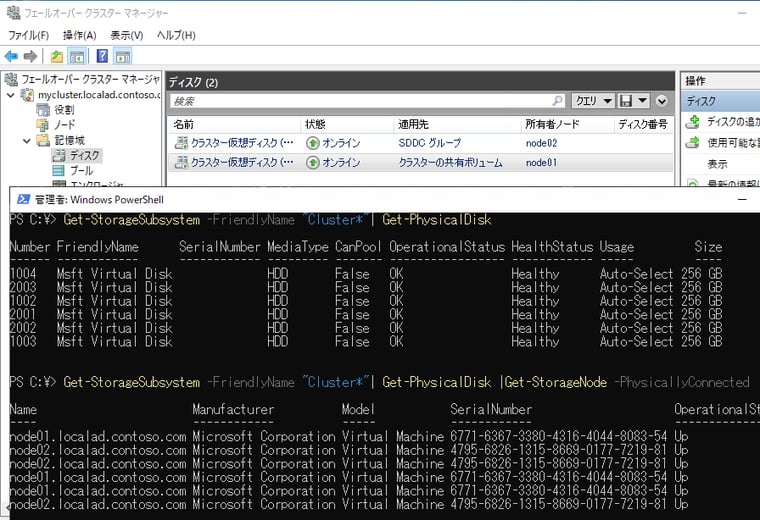Select 役割 roles in the tree

click(64, 110)
